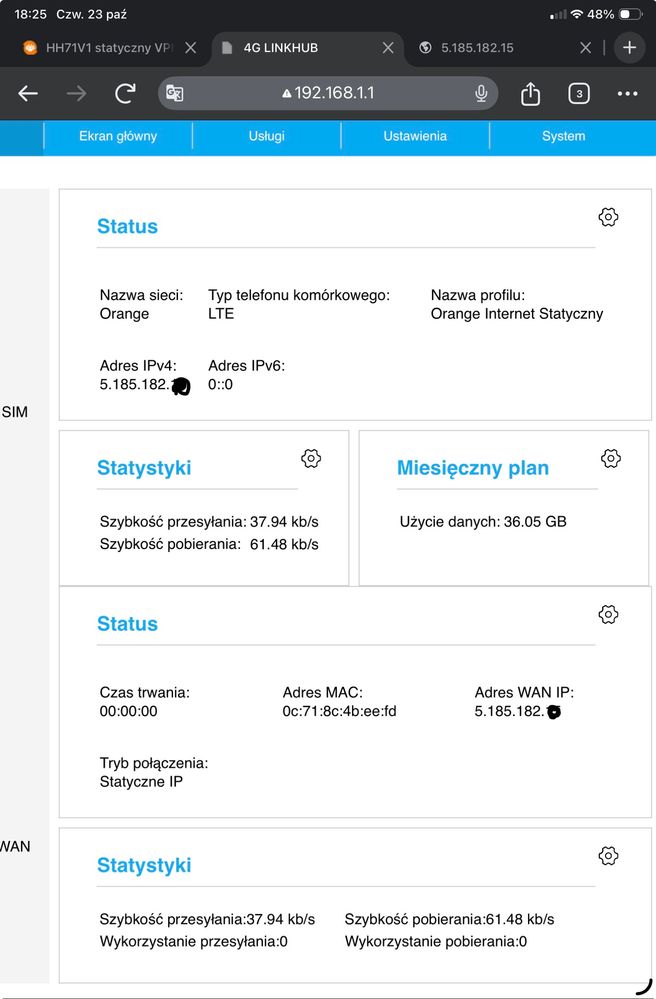
Task: Tap the browser back arrow
Action: click(28, 94)
